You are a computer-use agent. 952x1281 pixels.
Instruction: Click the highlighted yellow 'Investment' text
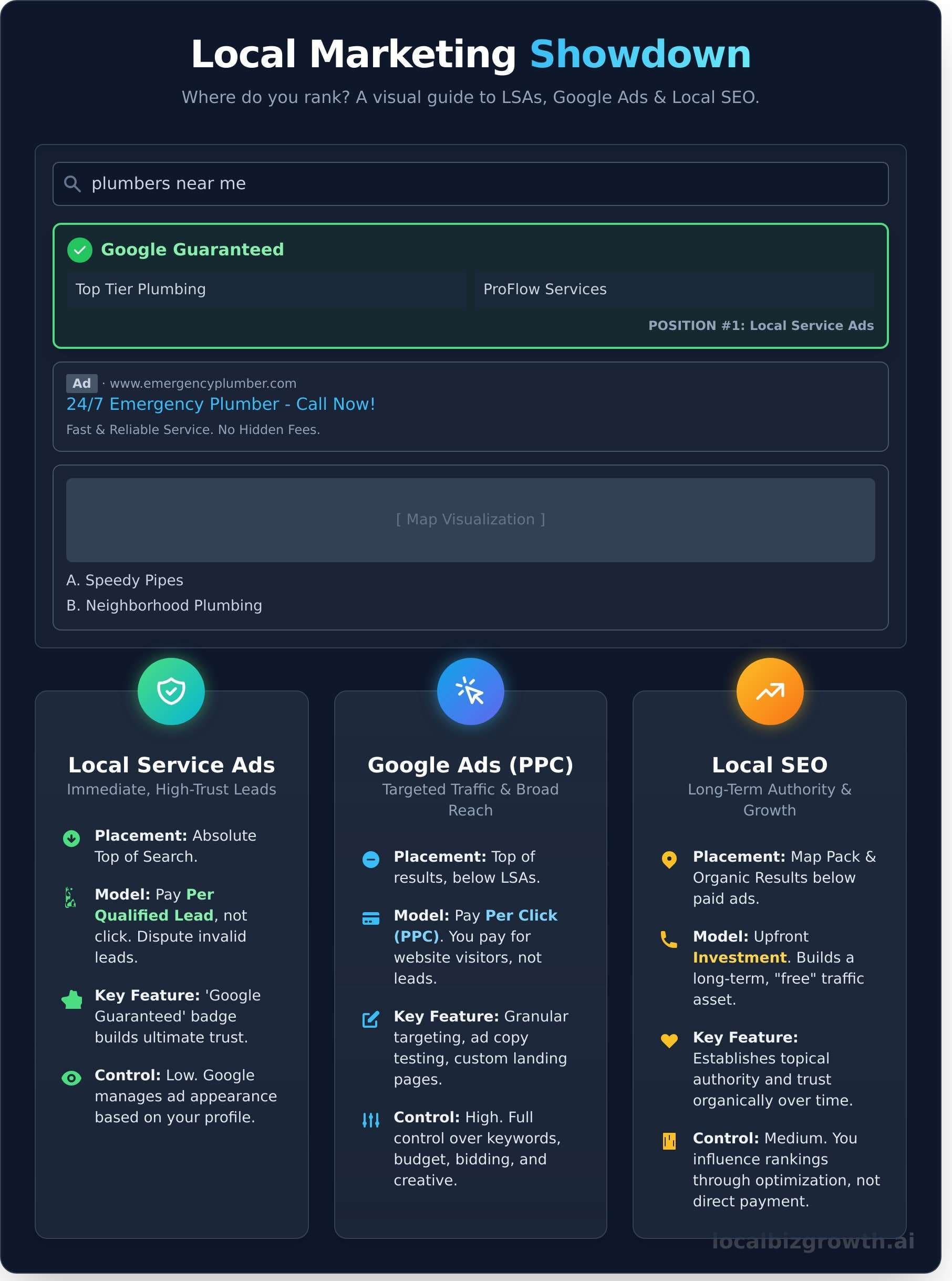tap(739, 957)
